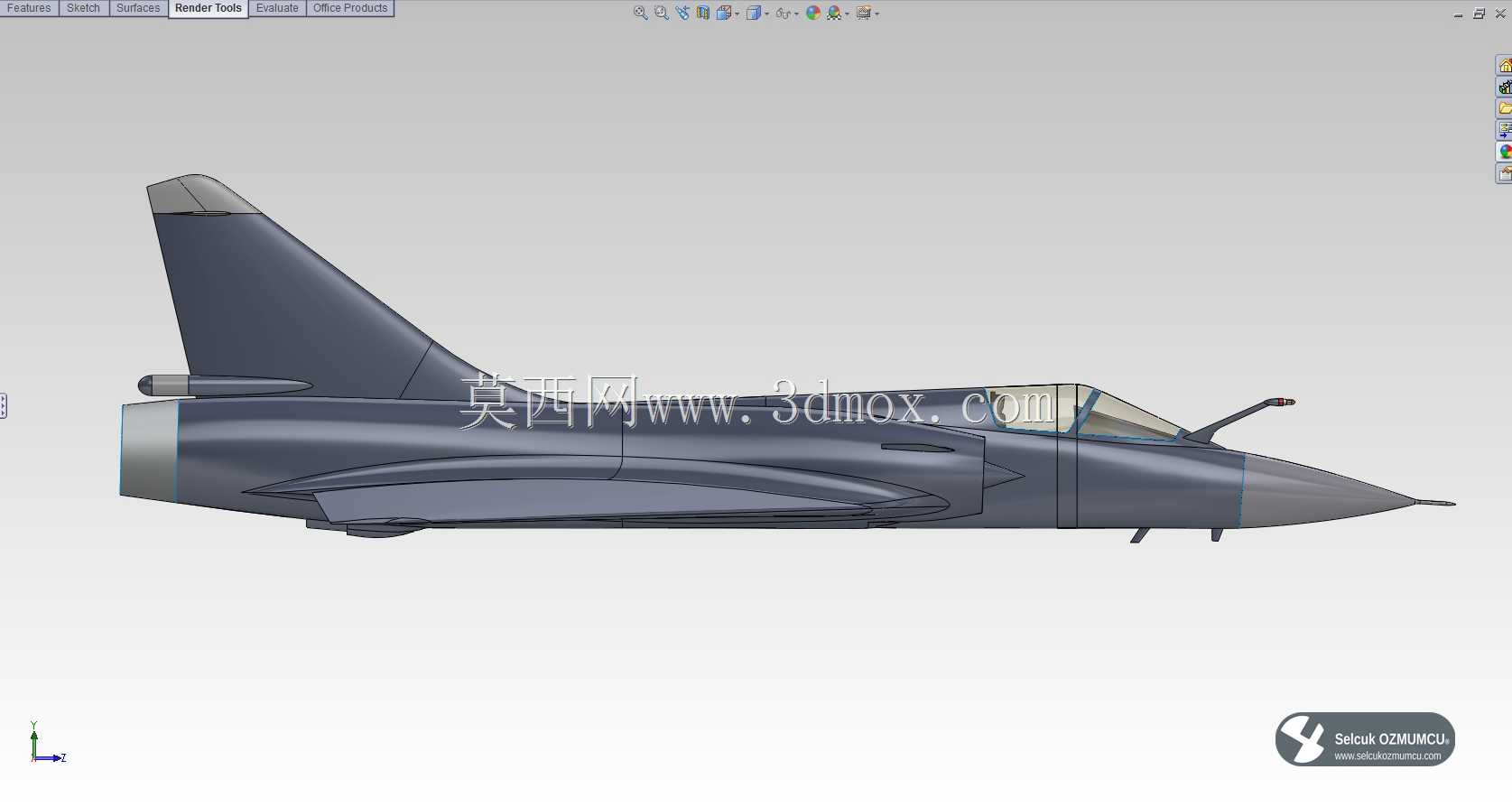Close the document window
1512x807 pixels.
click(1500, 14)
